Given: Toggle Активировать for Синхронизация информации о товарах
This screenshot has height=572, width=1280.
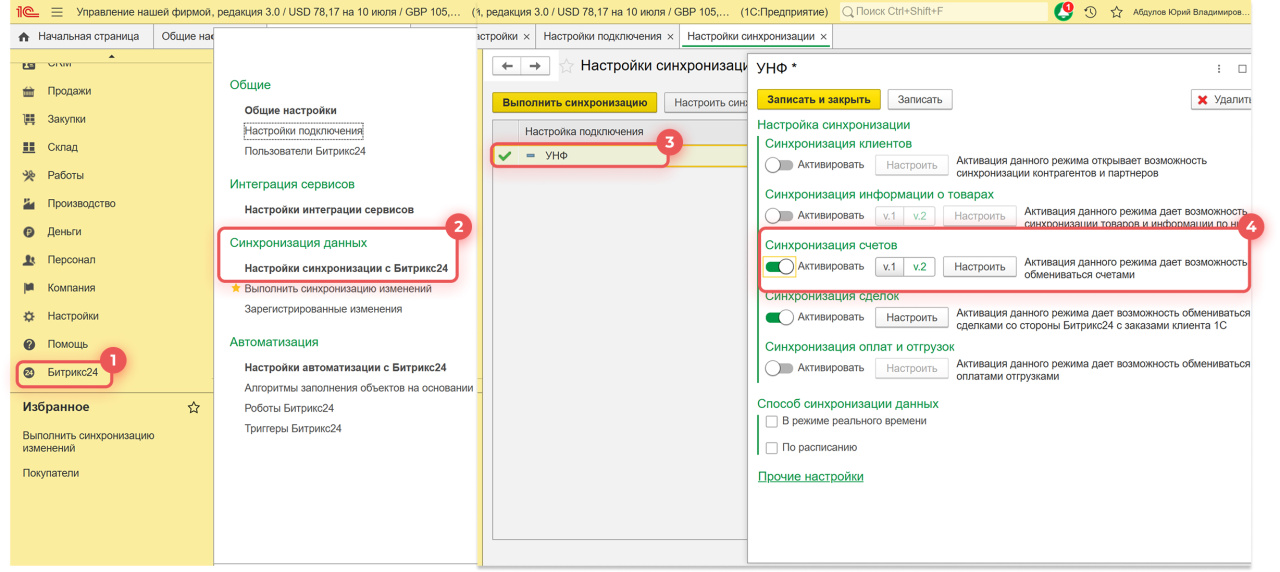Looking at the screenshot, I should click(x=779, y=216).
